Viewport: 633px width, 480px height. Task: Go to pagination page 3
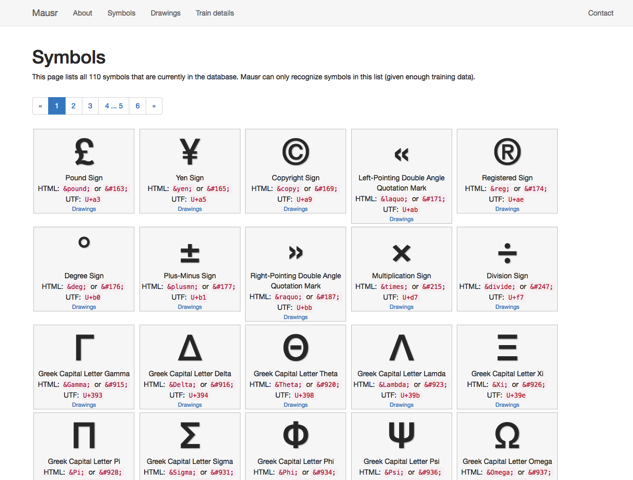pos(90,106)
